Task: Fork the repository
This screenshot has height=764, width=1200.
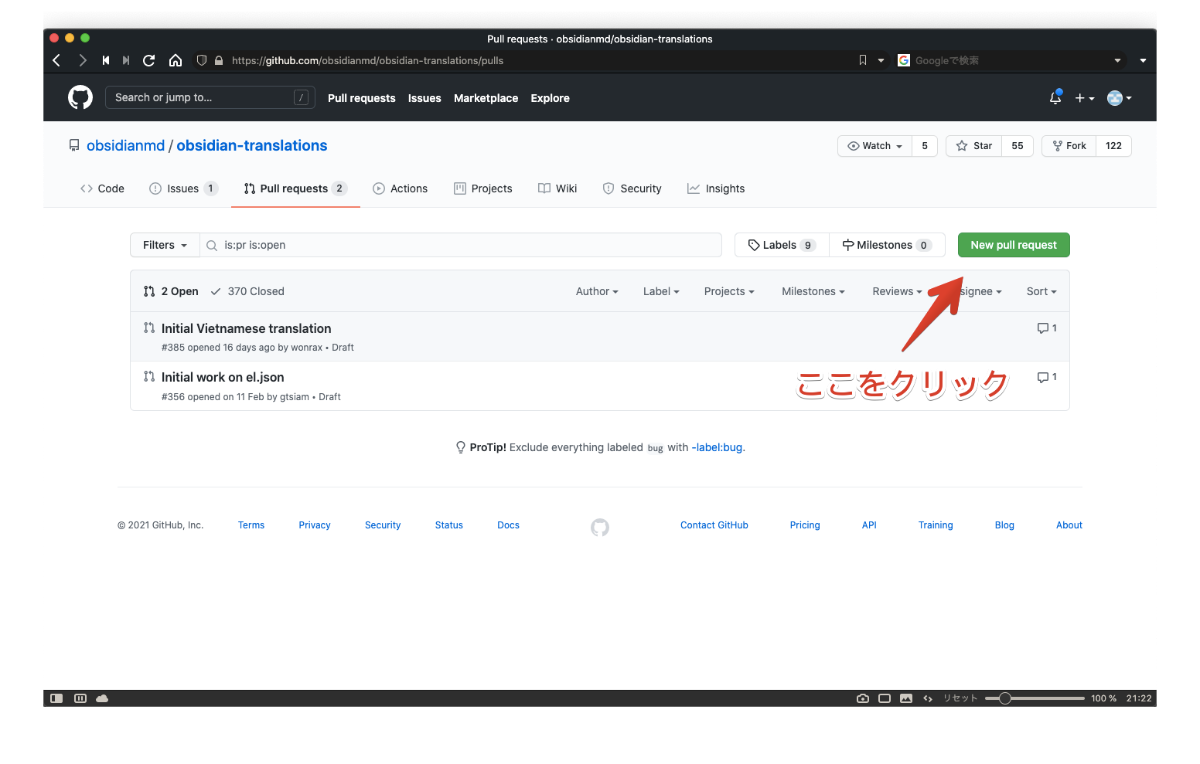Action: coord(1068,146)
